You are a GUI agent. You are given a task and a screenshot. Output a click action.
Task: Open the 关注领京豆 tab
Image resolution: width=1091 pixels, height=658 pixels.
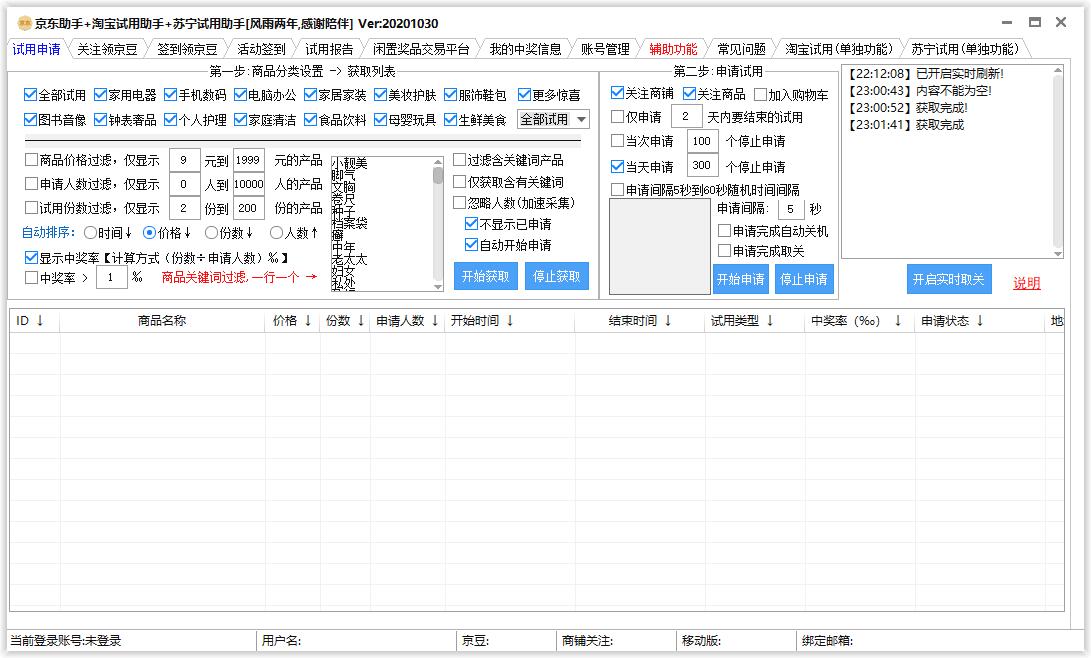[107, 49]
